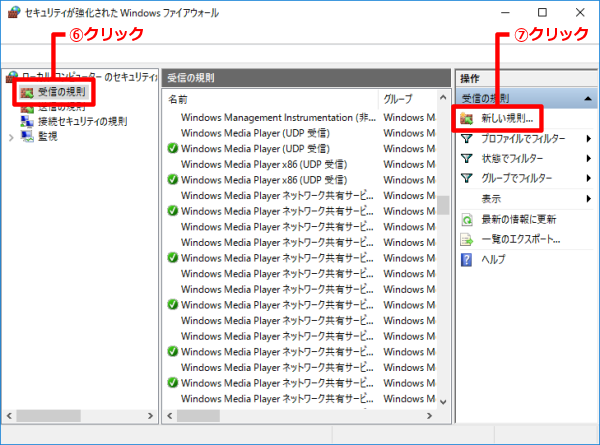Click the rules list vertical scrollbar thumb
The image size is (600, 445).
pyautogui.click(x=443, y=205)
